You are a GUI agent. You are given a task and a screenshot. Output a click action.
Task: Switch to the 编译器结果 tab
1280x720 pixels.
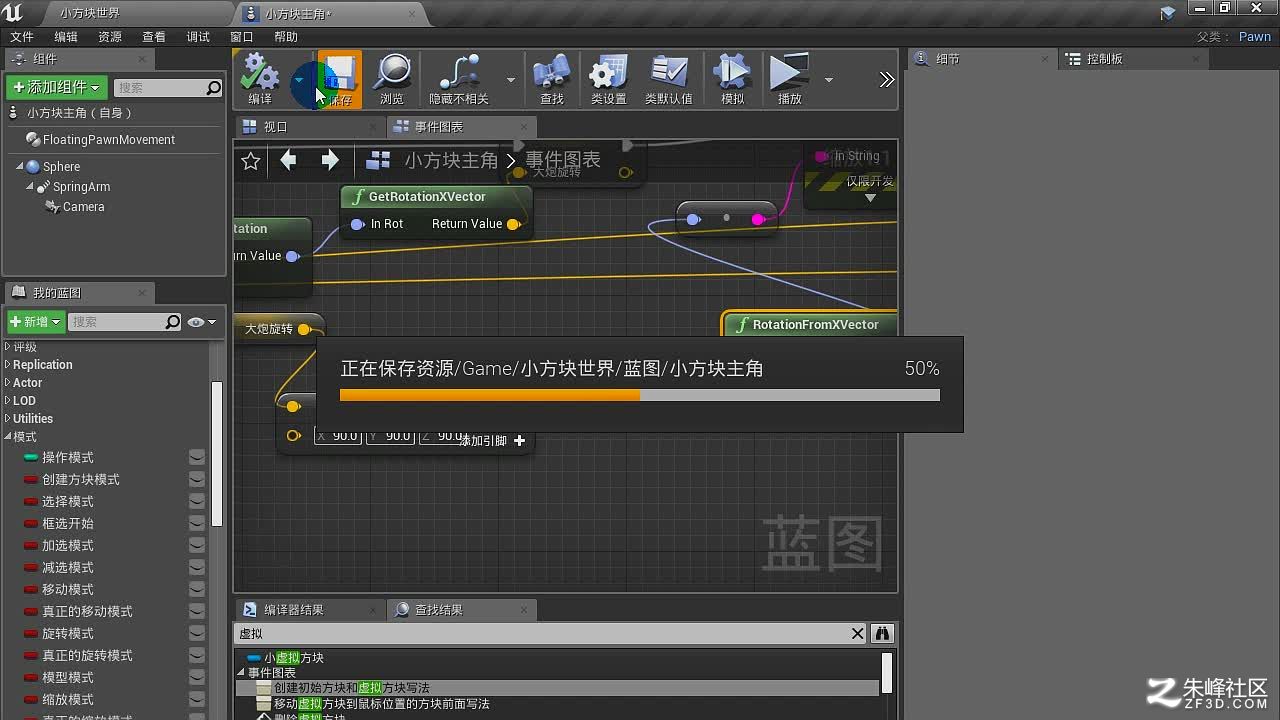(310, 610)
